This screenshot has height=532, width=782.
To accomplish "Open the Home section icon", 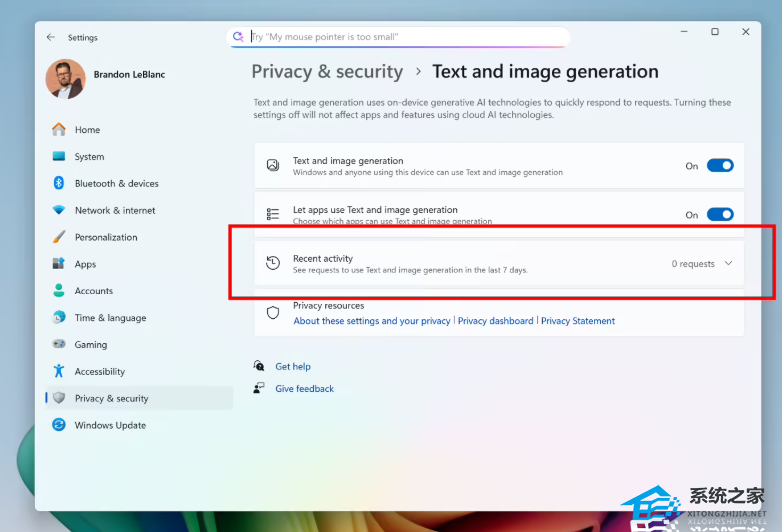I will 59,130.
